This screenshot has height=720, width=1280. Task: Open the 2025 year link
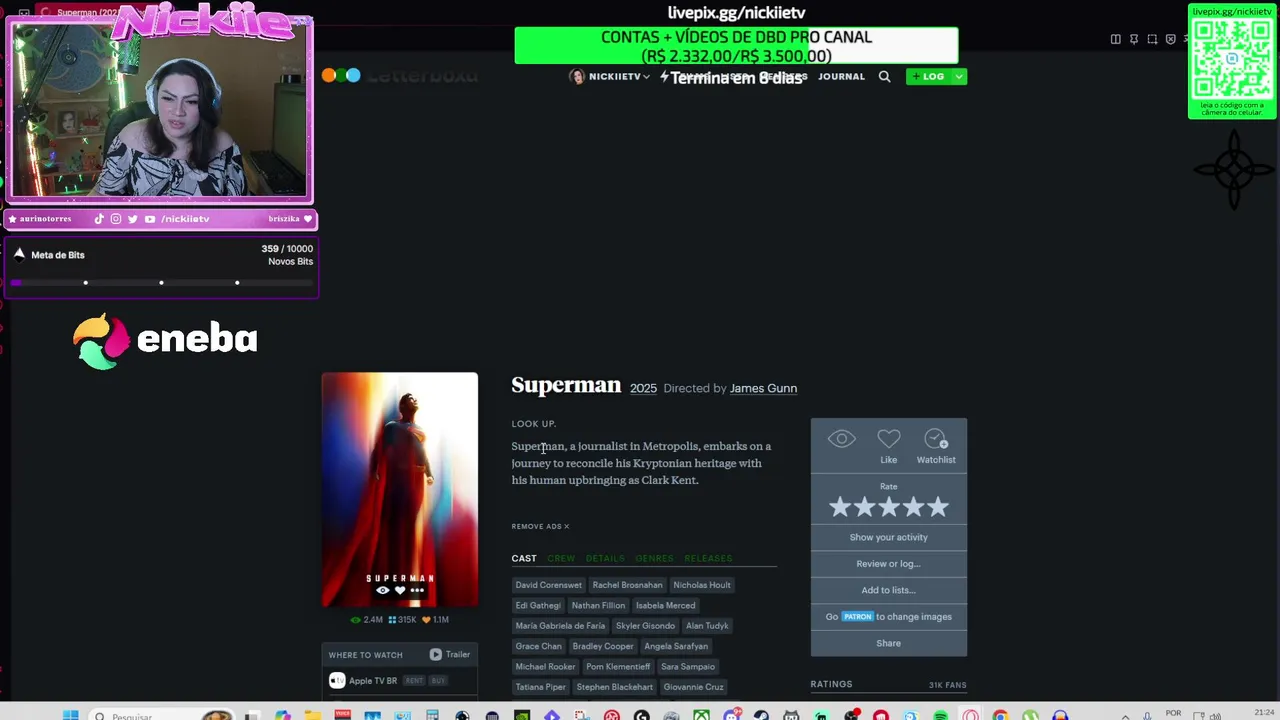tap(643, 388)
